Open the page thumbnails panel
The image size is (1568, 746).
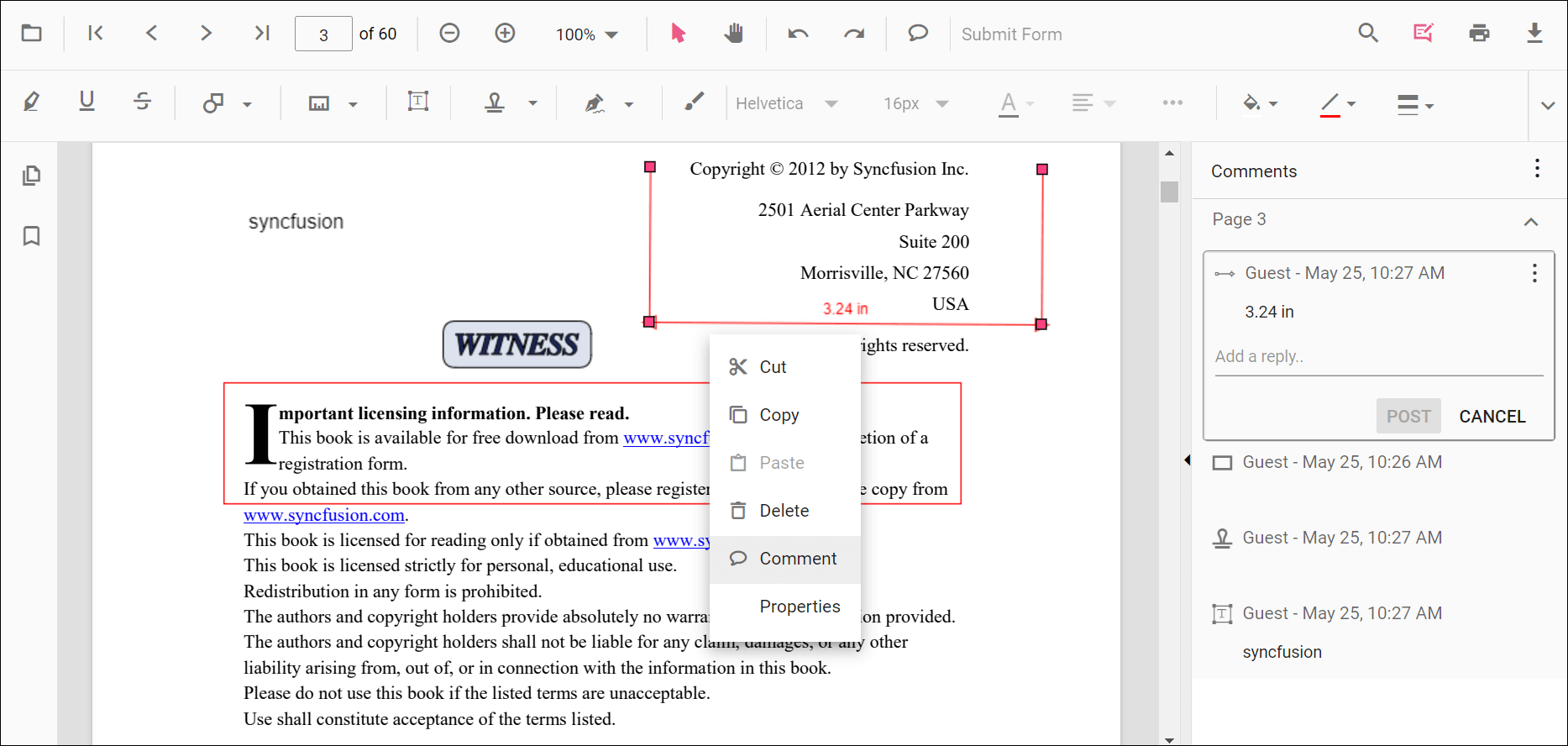tap(31, 176)
